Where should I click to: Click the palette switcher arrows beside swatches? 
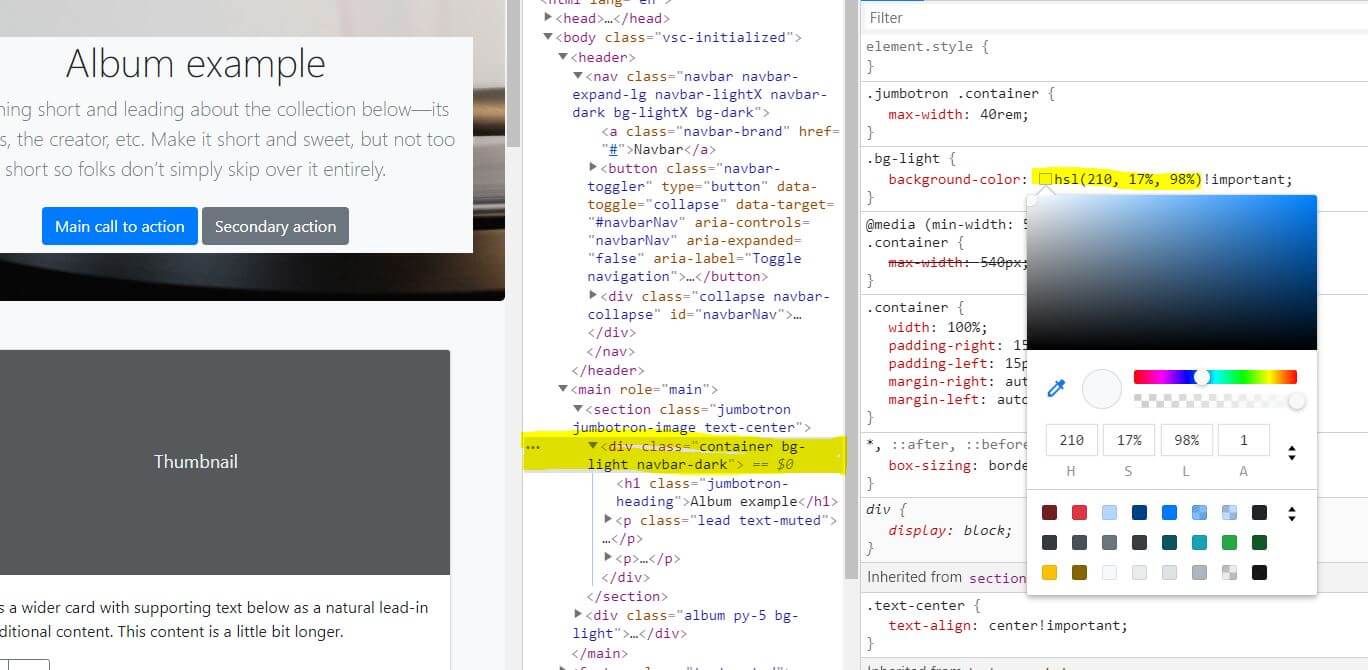[x=1292, y=512]
